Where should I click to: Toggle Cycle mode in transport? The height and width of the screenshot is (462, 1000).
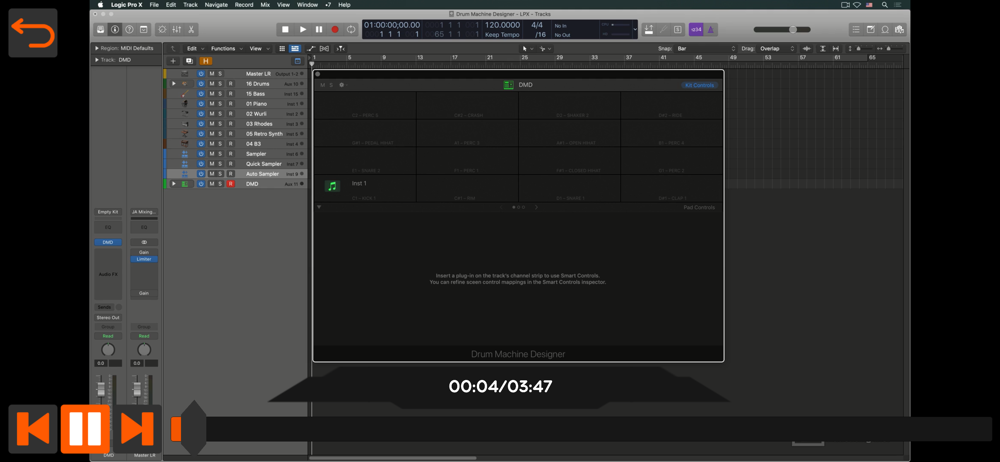coord(351,29)
